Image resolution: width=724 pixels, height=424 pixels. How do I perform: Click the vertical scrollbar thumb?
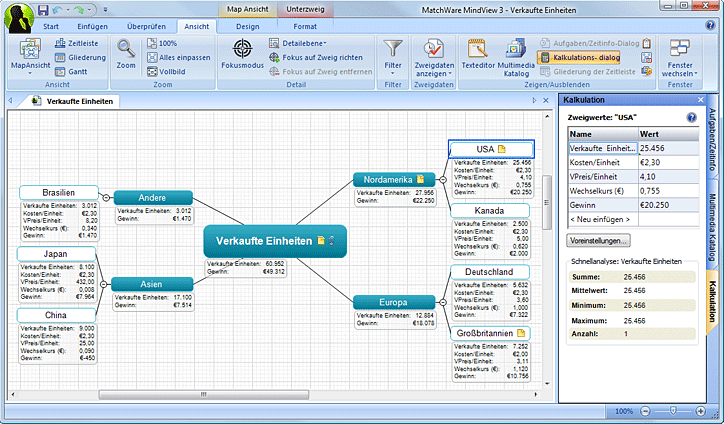(x=547, y=202)
